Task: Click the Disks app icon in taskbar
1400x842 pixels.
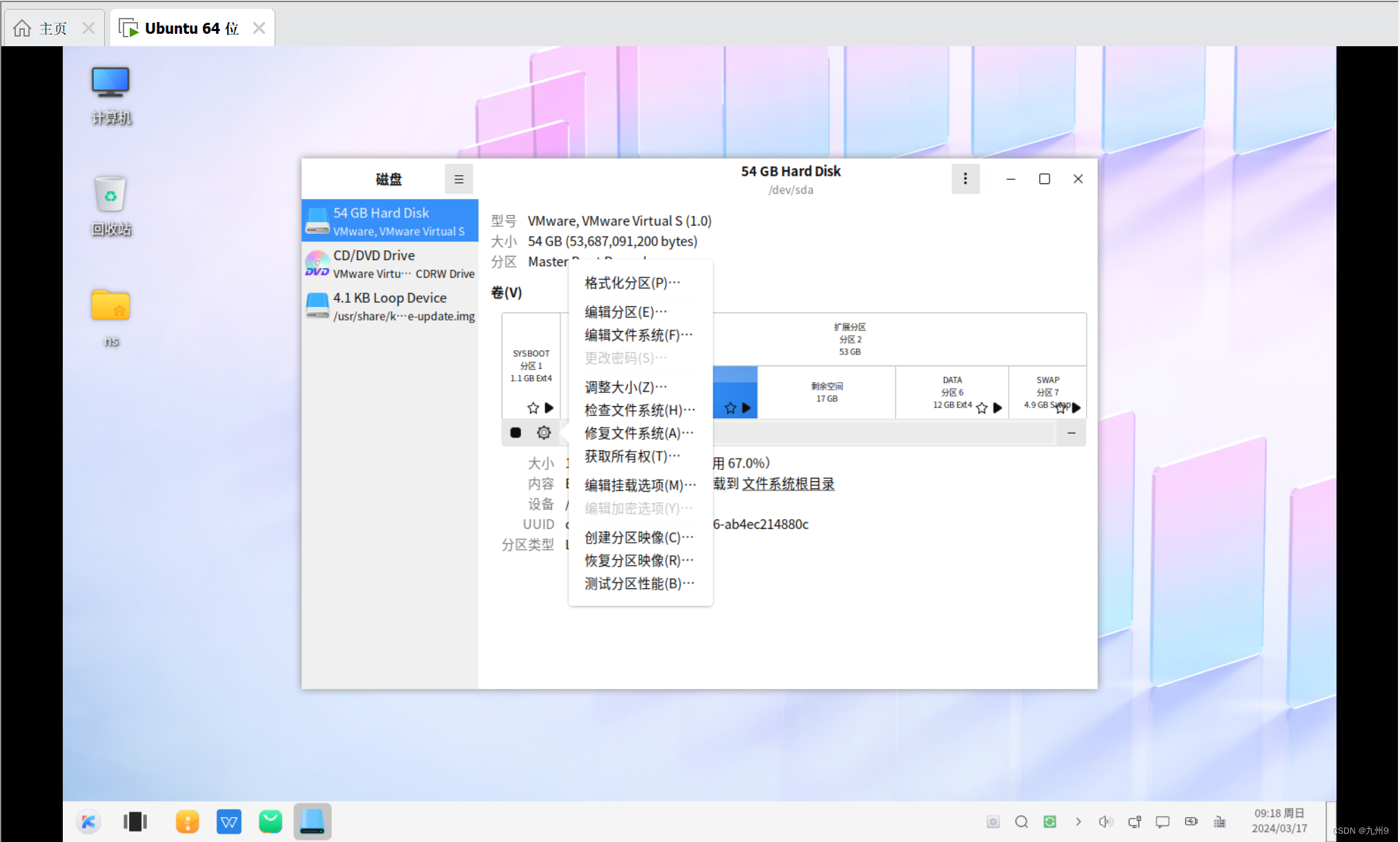Action: pos(312,821)
